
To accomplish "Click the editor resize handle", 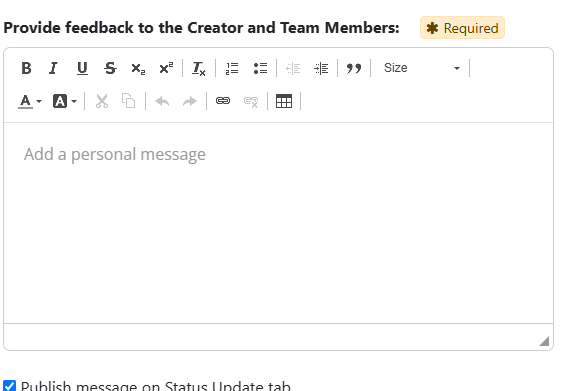I will (x=544, y=341).
